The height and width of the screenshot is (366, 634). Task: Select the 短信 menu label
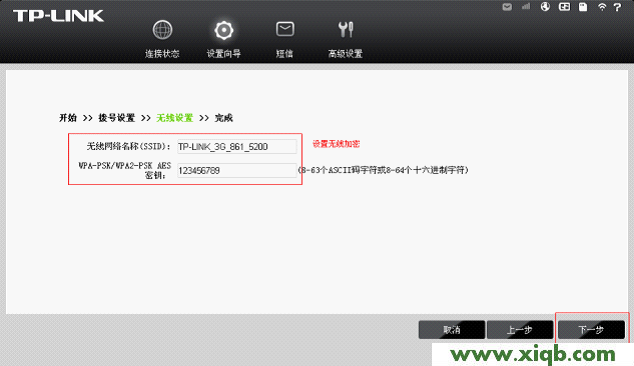tap(284, 53)
